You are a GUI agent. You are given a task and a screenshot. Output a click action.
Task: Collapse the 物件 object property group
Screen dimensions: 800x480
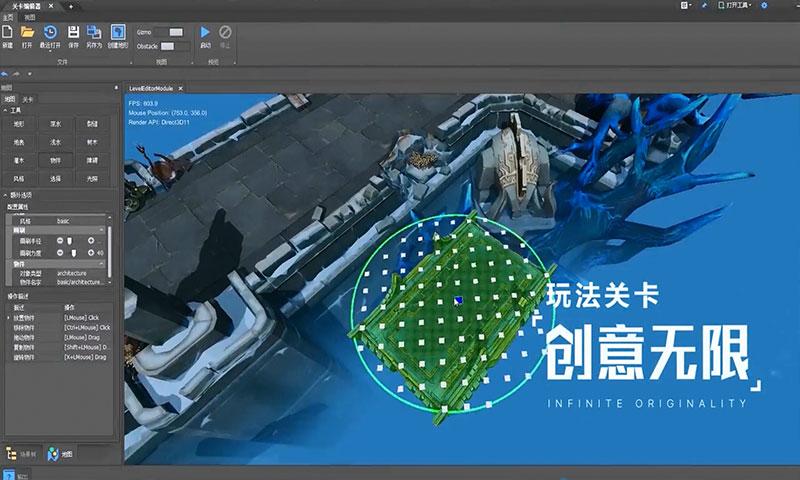click(102, 264)
